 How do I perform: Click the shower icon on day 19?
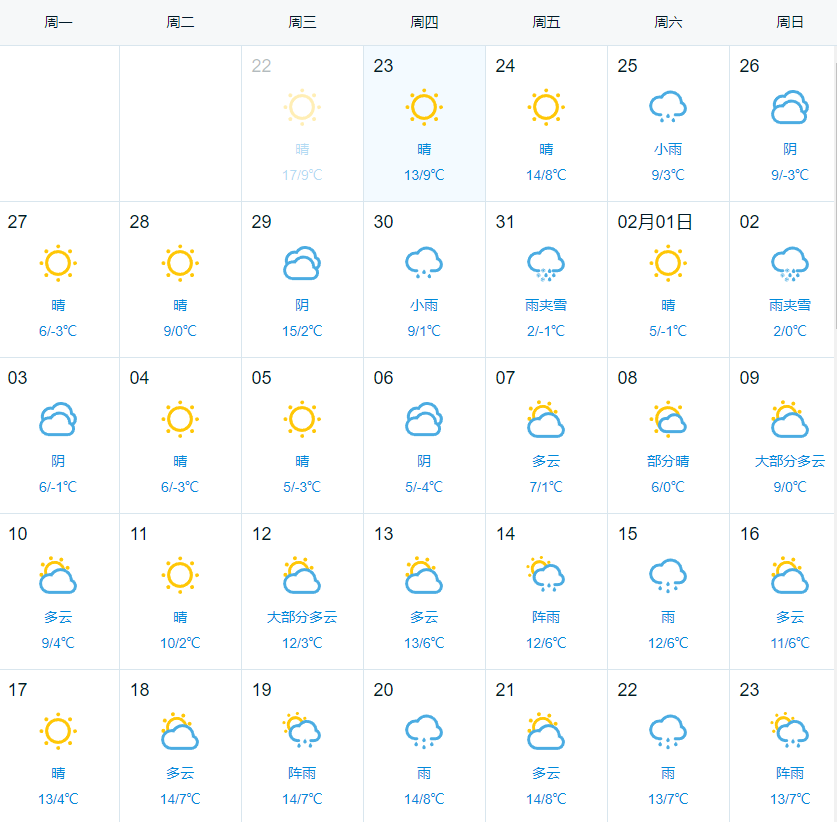[302, 731]
